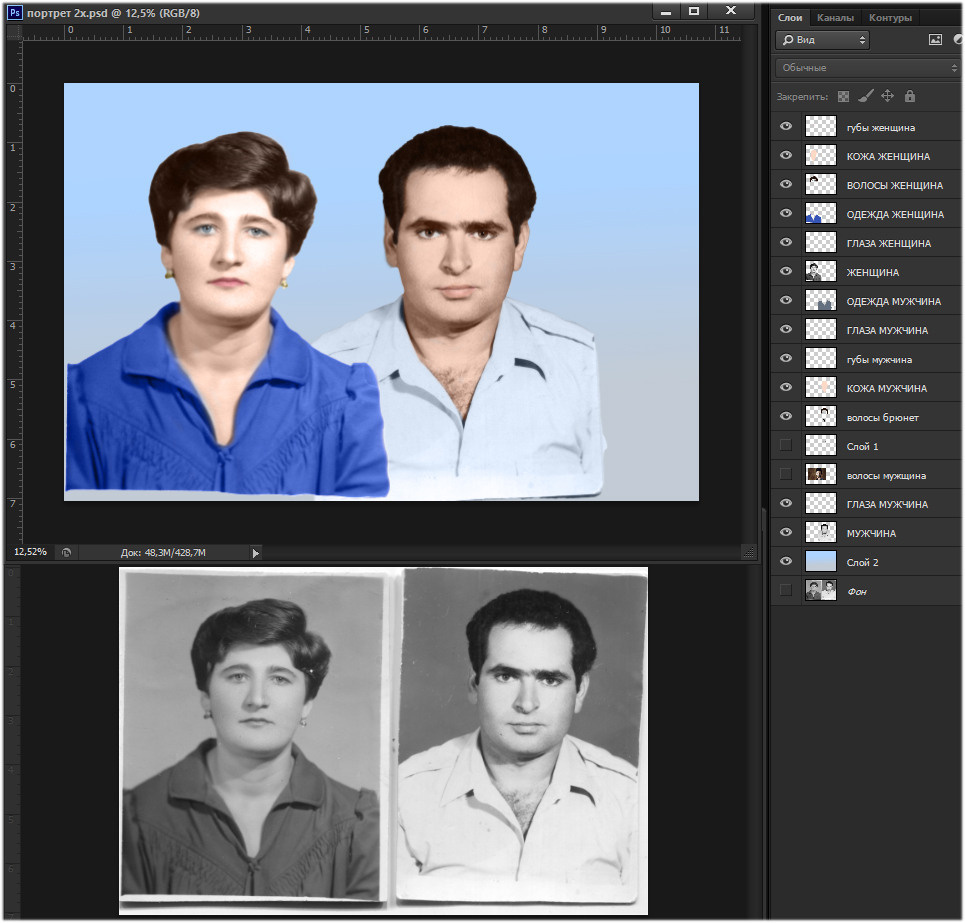965x923 pixels.
Task: Click the 12,52% zoom level field
Action: (30, 552)
